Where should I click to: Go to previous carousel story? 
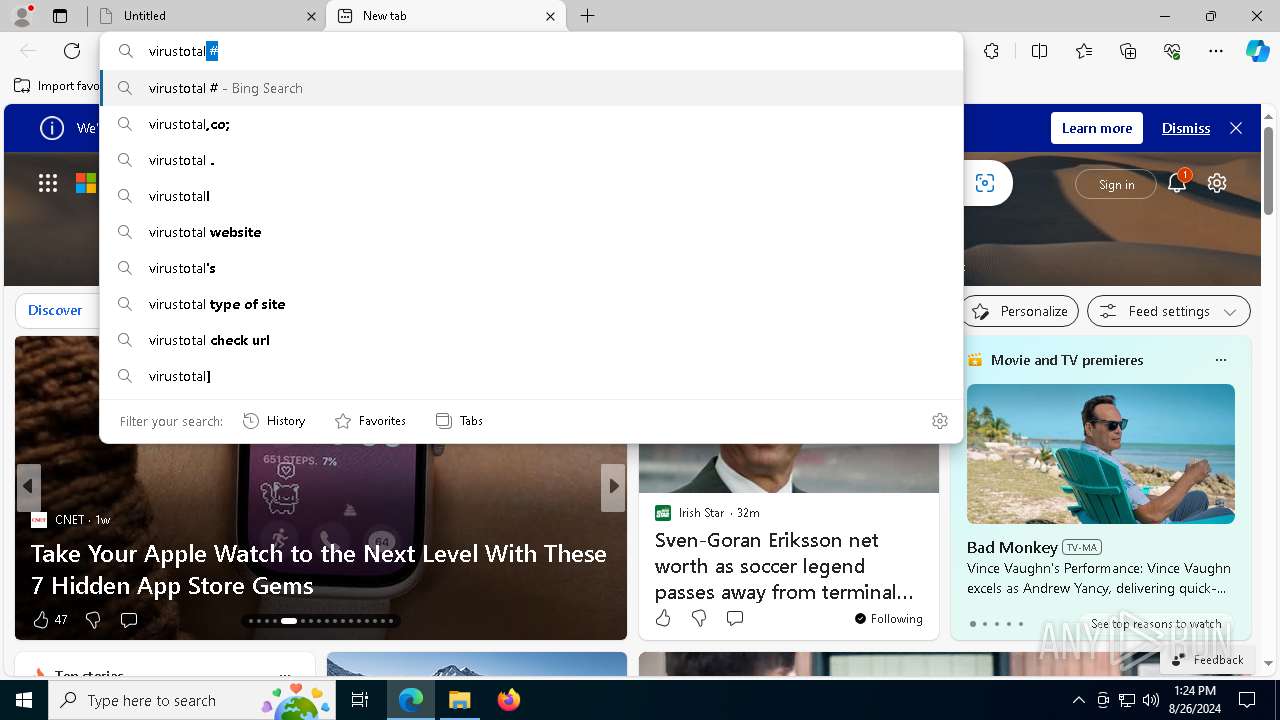(x=28, y=487)
